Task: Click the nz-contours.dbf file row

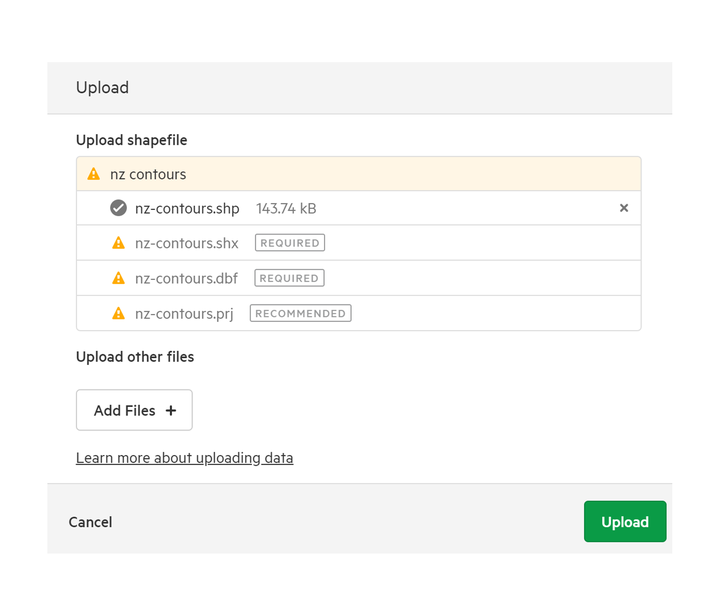Action: [x=359, y=278]
